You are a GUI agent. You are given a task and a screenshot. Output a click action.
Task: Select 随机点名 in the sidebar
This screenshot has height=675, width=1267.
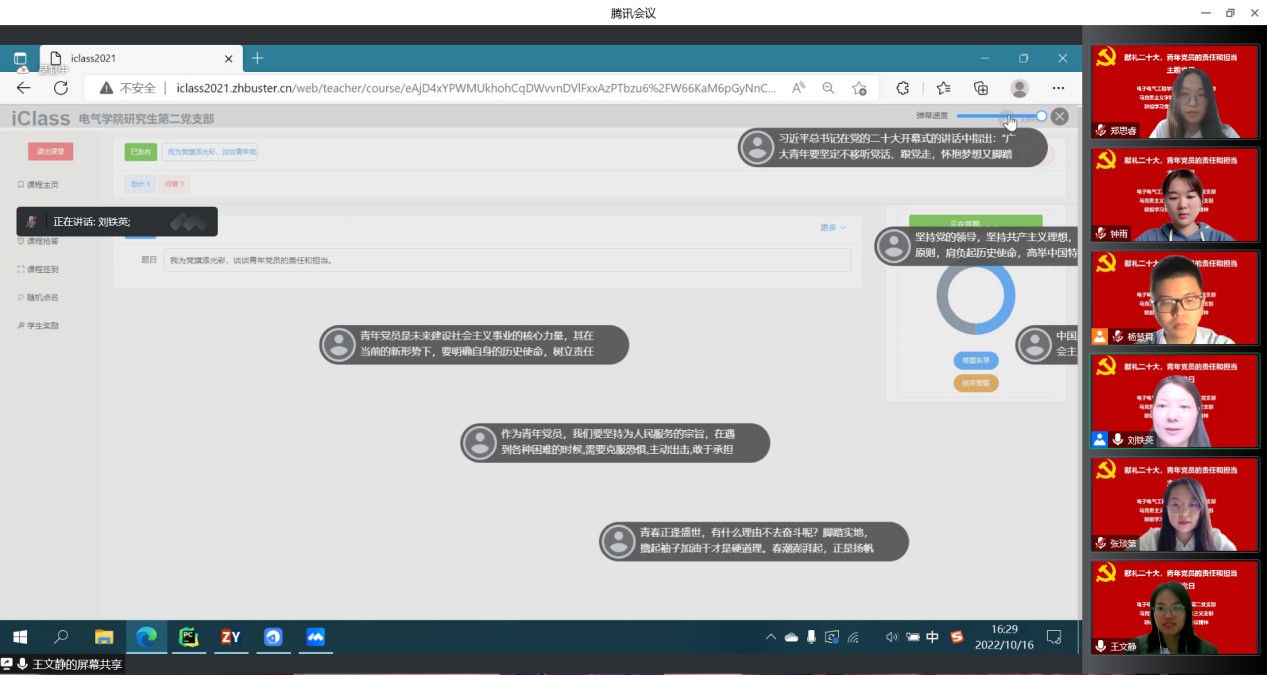pyautogui.click(x=39, y=297)
